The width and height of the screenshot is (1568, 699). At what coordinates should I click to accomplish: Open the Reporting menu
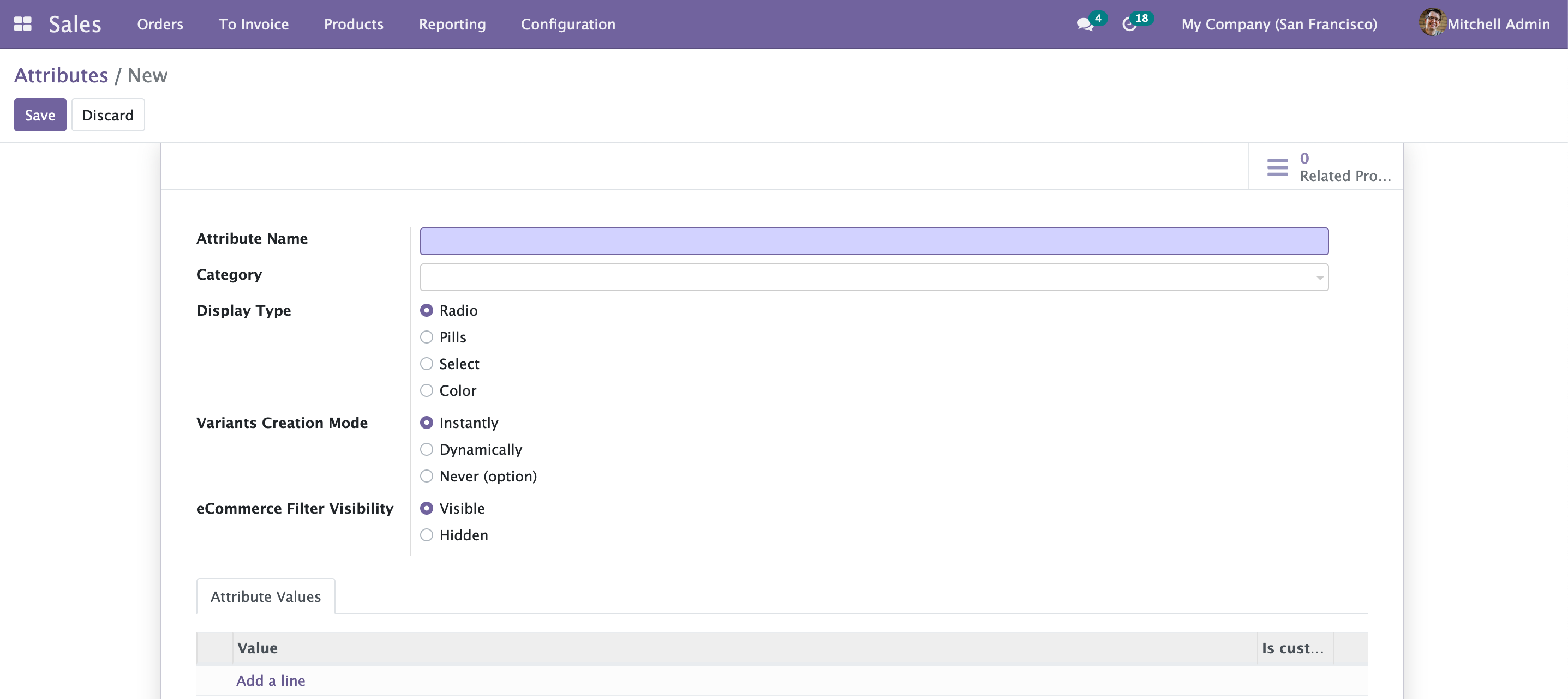click(452, 25)
